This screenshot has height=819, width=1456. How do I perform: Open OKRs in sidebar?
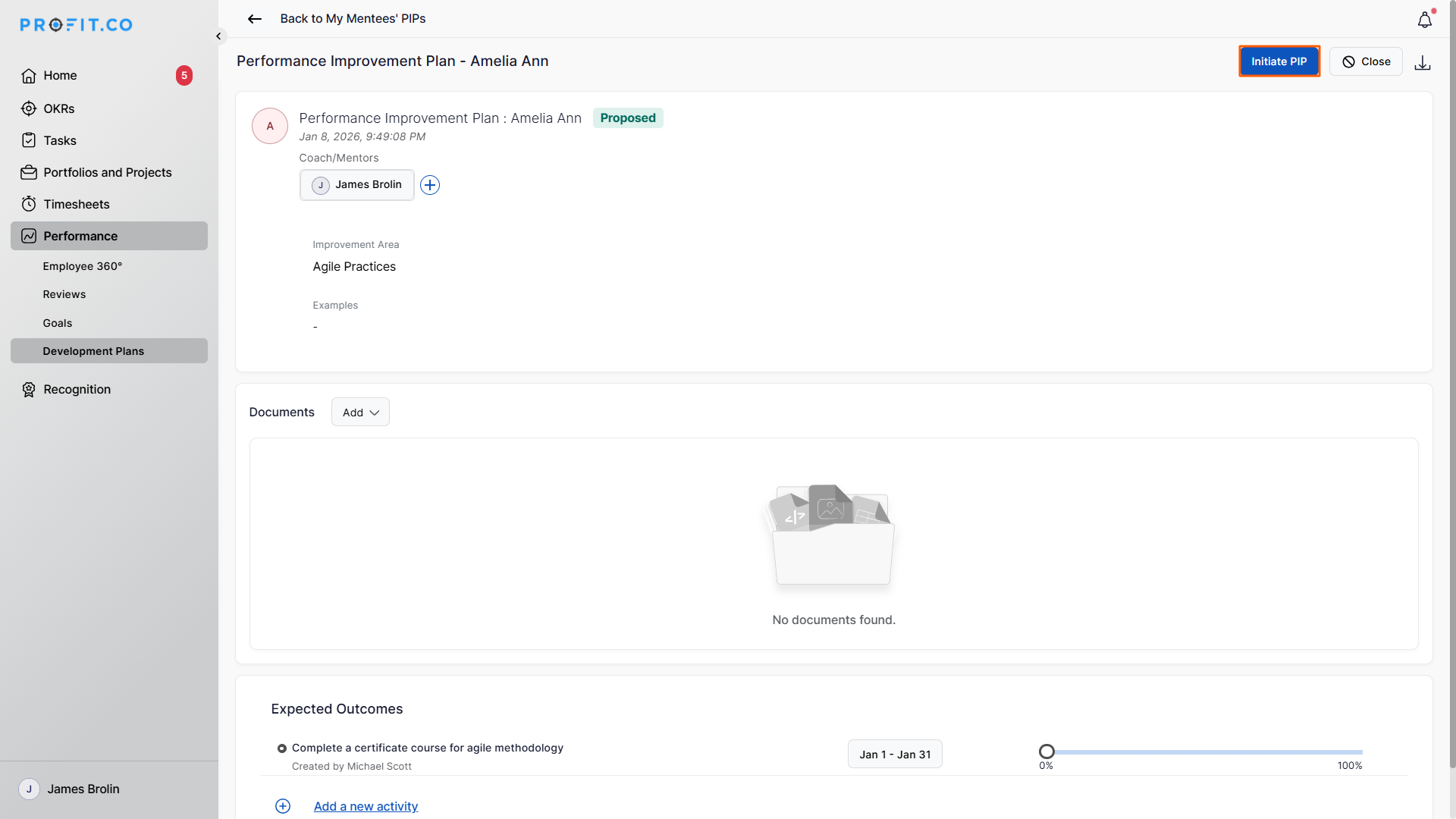(58, 108)
